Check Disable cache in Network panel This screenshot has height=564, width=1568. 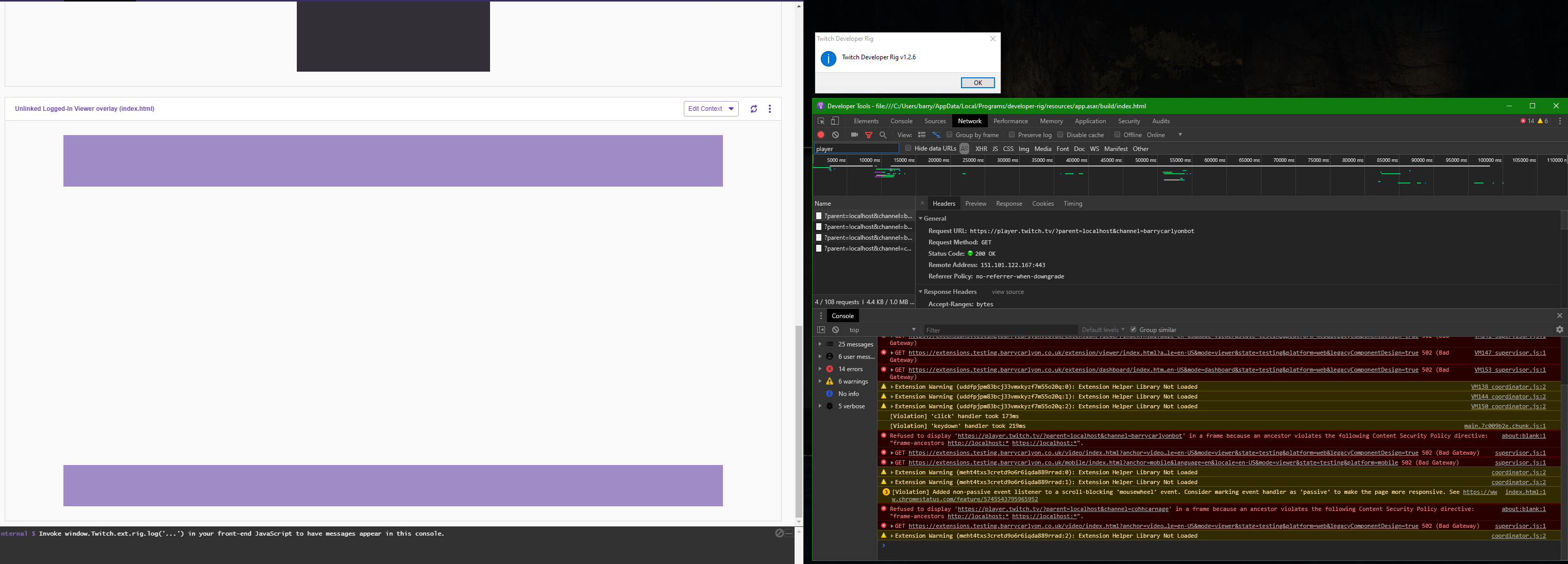[x=1061, y=135]
